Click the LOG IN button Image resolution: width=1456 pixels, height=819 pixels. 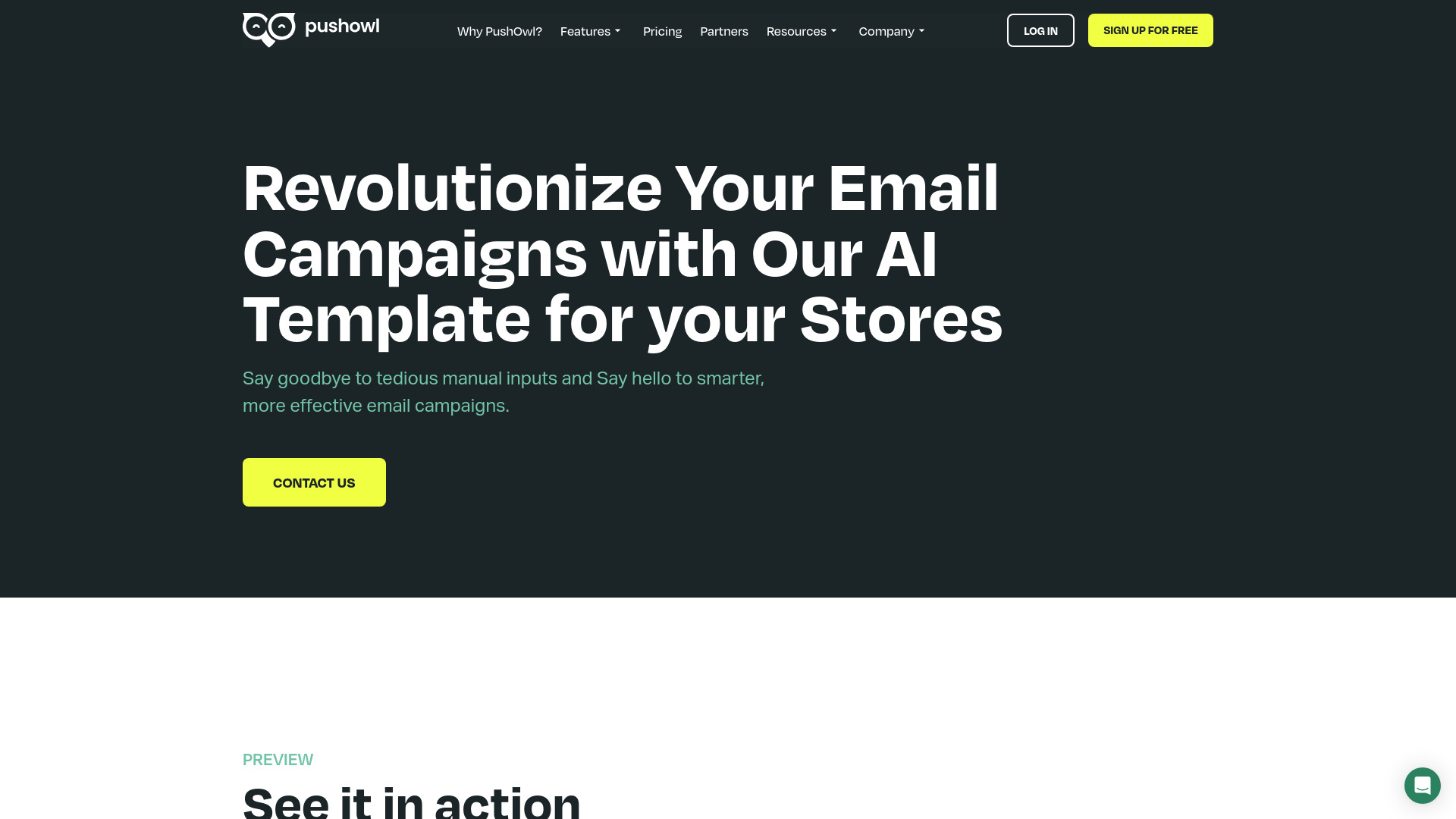tap(1040, 30)
